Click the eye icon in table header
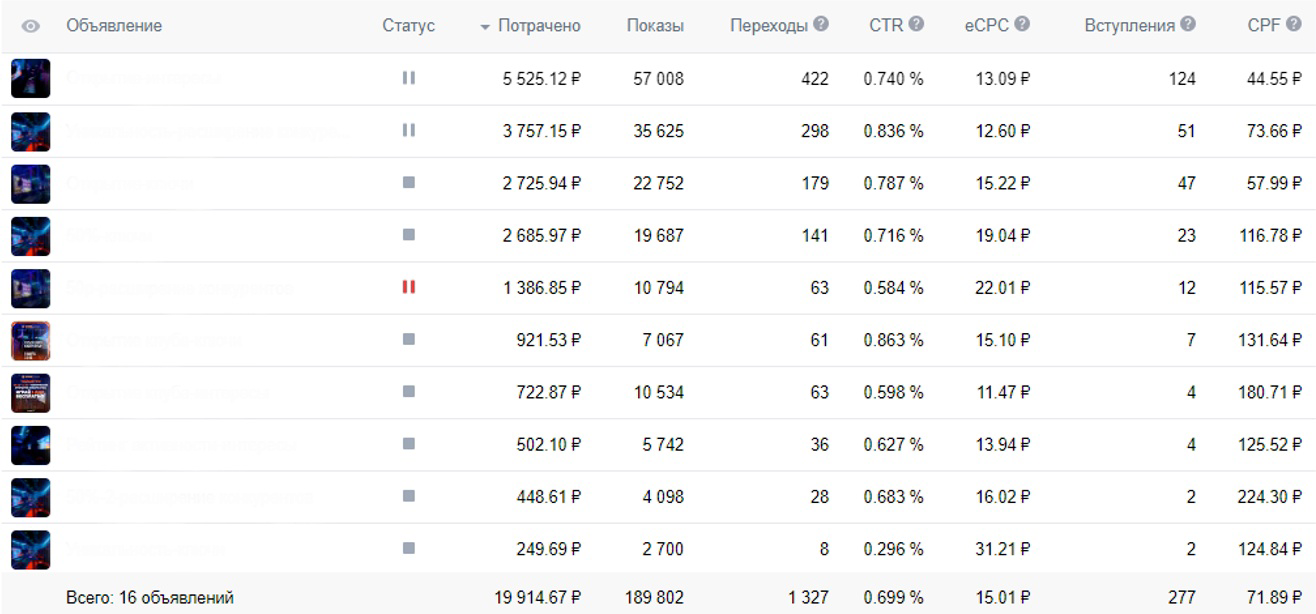The image size is (1316, 614). [31, 27]
